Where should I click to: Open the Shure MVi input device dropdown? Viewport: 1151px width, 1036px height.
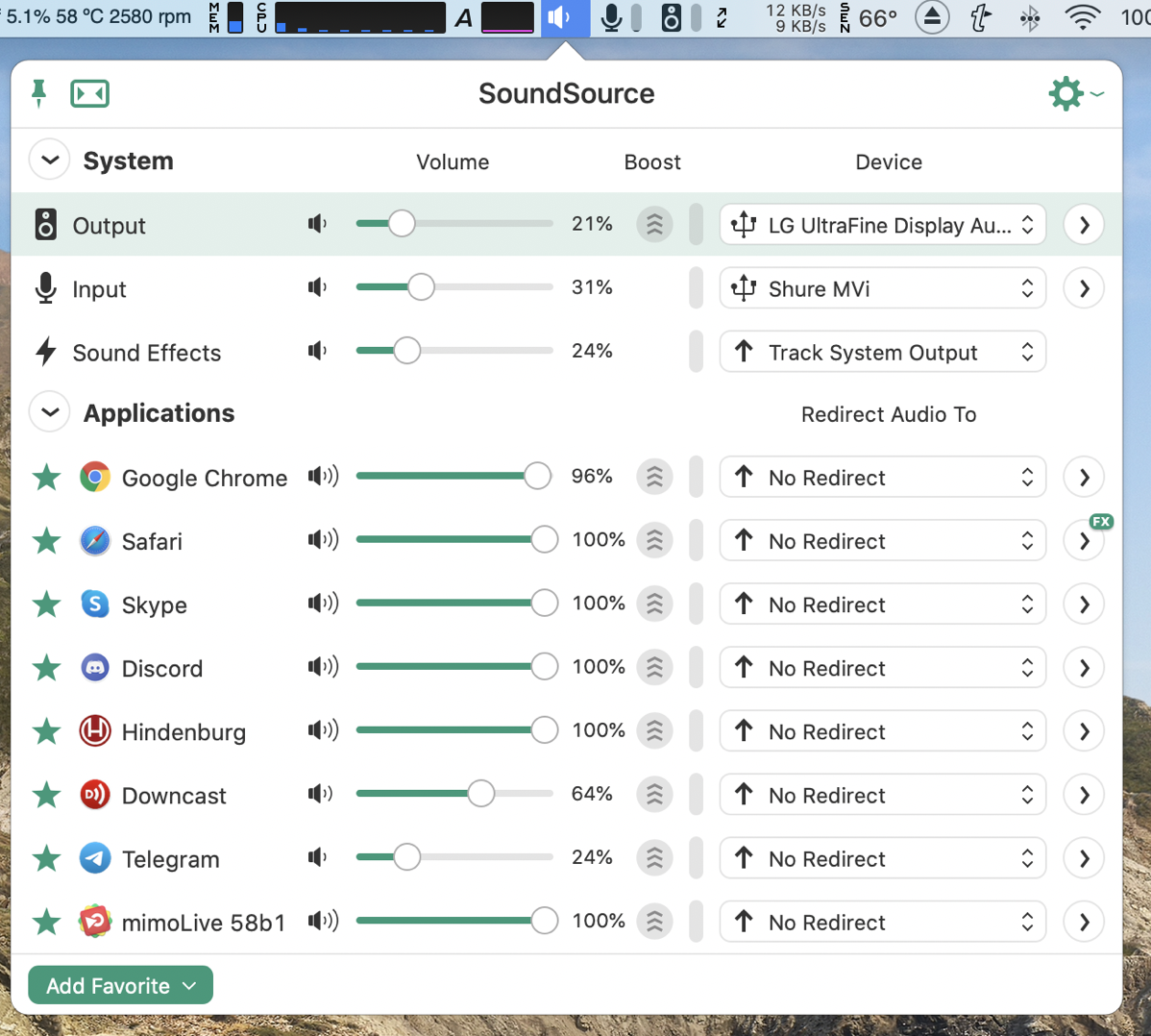(882, 288)
